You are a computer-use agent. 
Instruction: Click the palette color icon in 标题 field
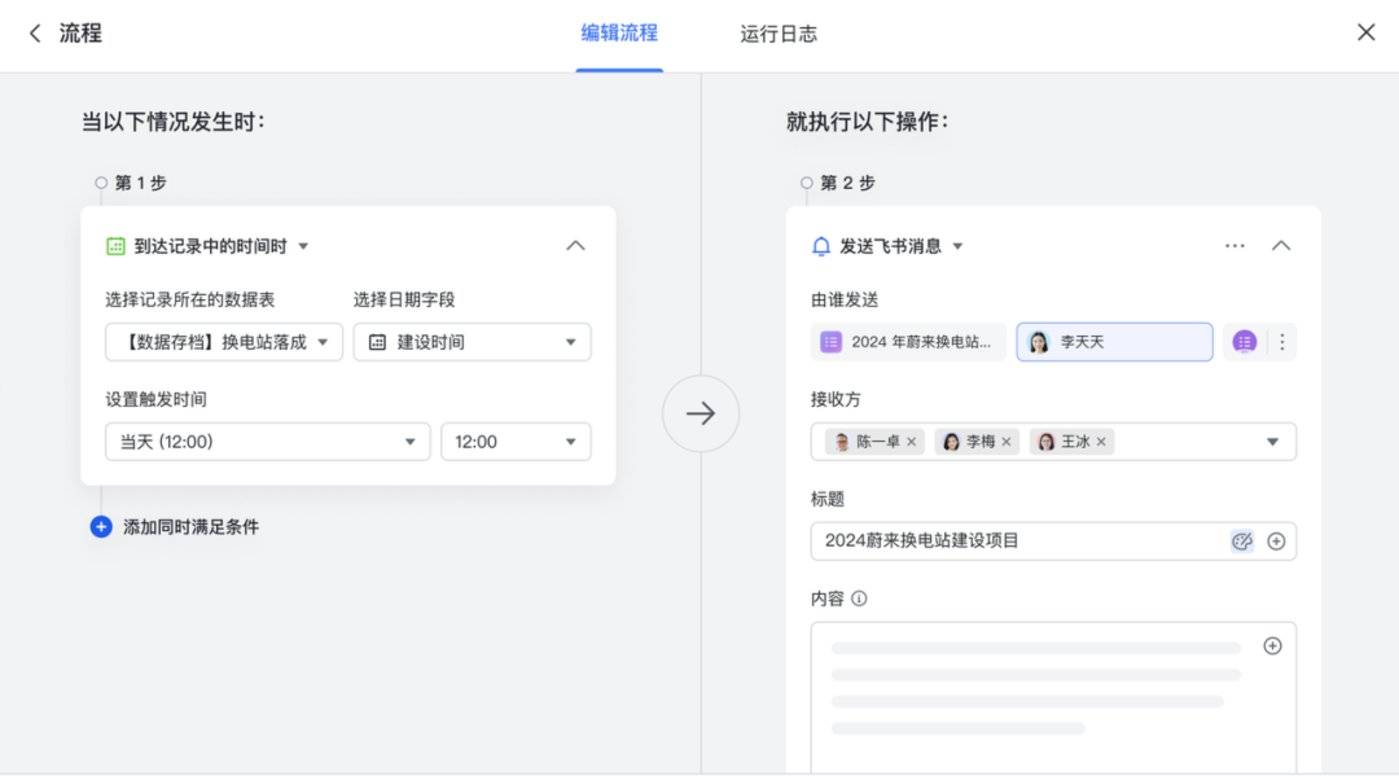1242,541
